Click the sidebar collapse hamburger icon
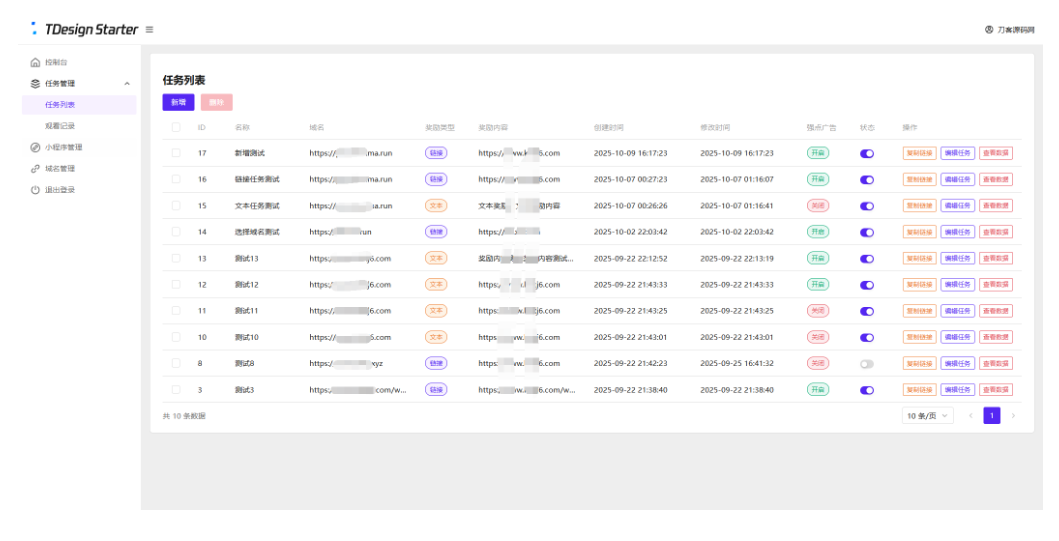1059x541 pixels. [x=149, y=30]
